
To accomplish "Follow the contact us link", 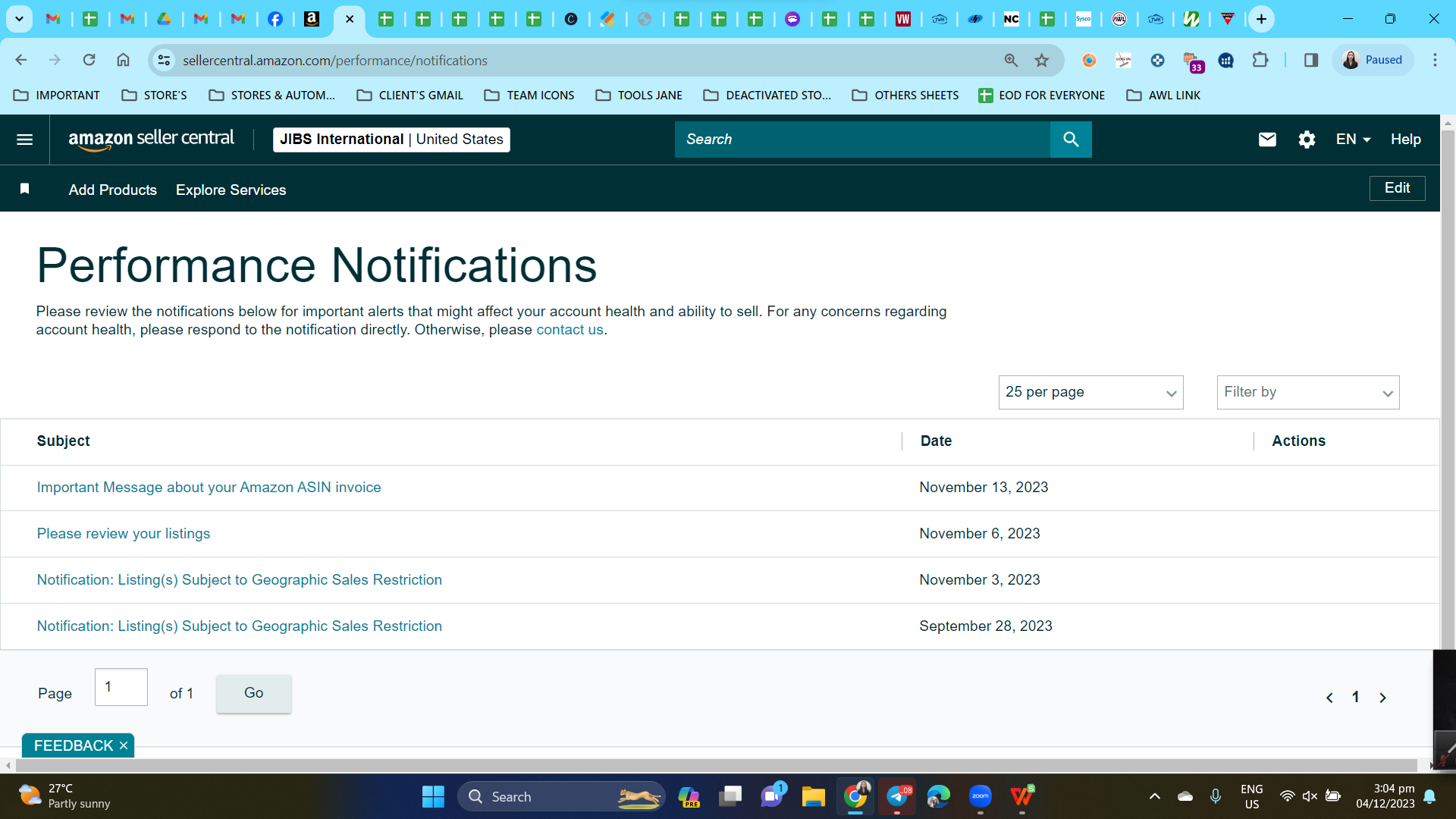I will 570,330.
